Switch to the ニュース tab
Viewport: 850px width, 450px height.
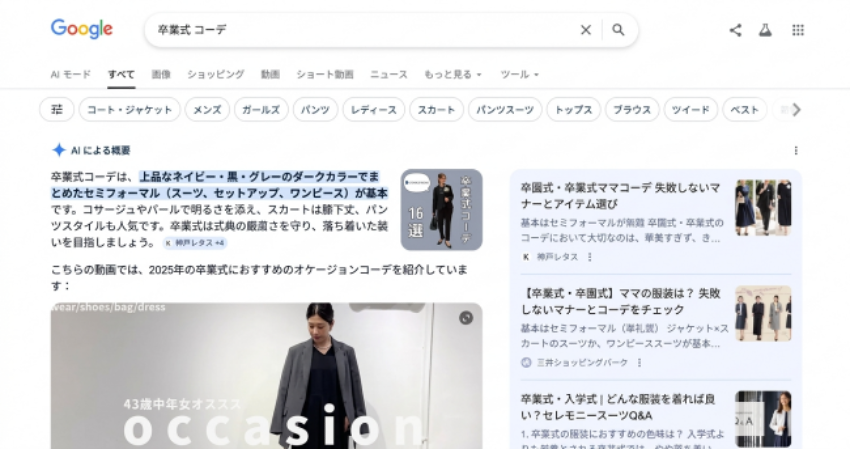click(x=389, y=74)
